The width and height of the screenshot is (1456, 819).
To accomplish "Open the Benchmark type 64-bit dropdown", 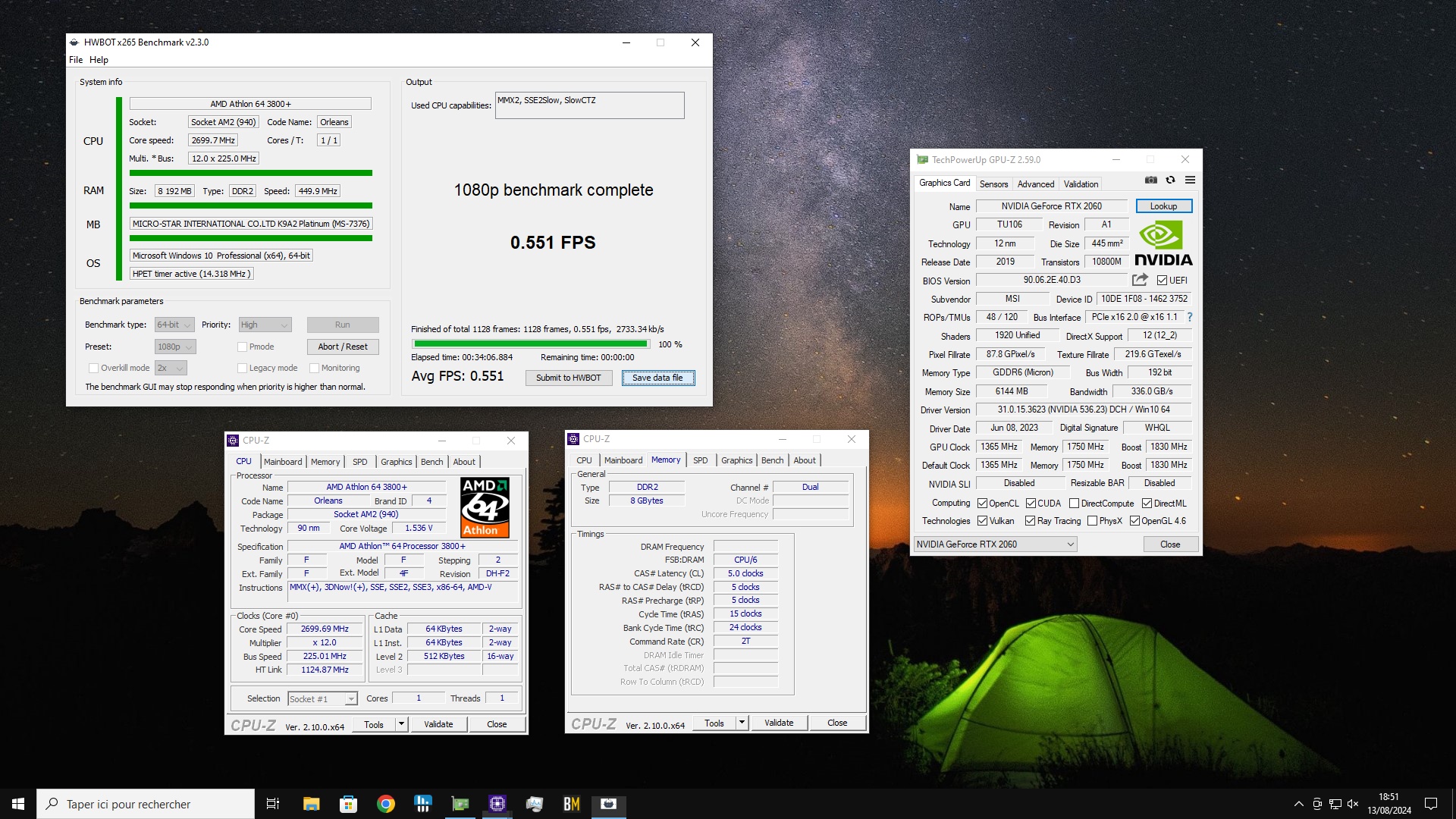I will click(x=174, y=325).
